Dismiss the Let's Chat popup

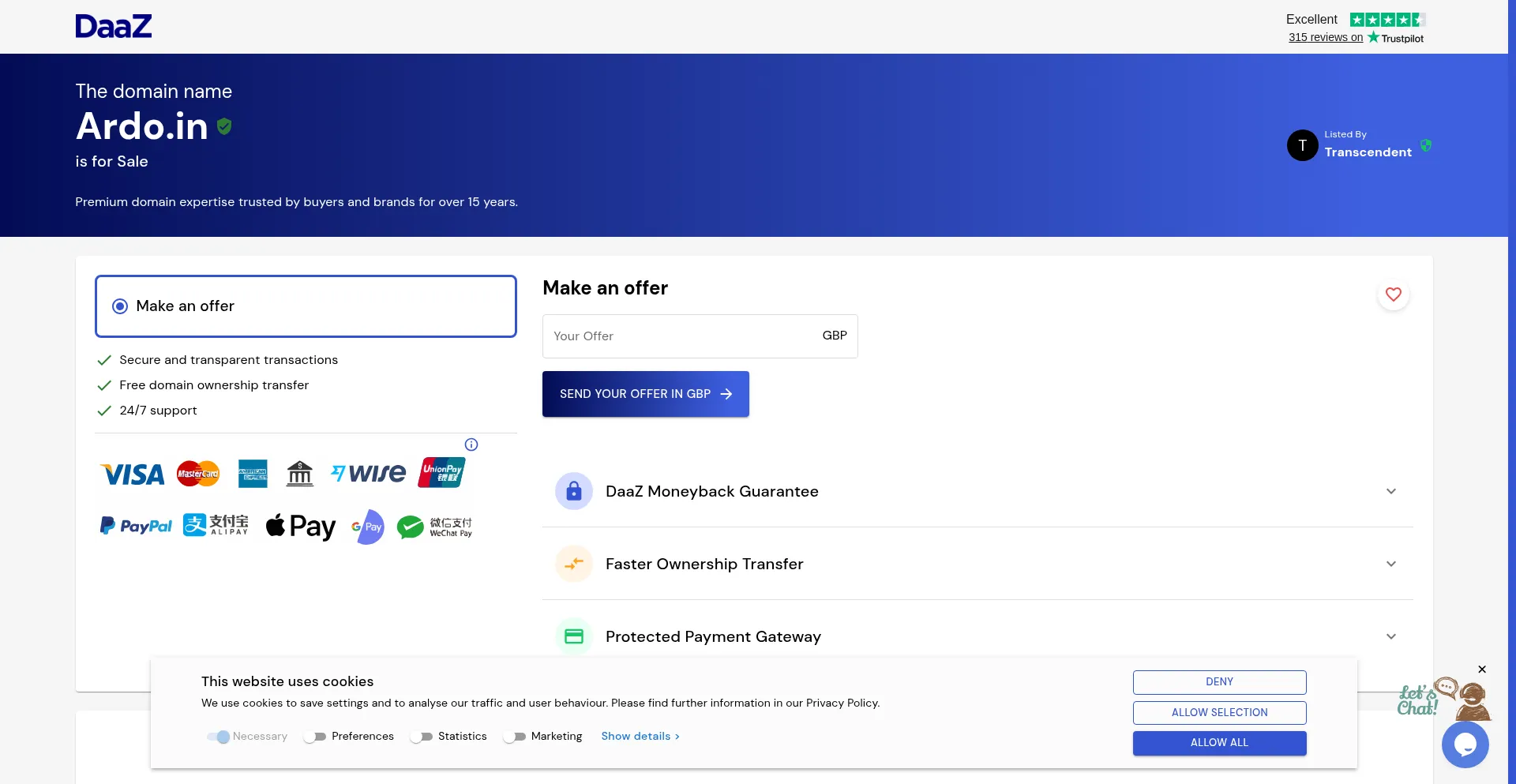pos(1482,670)
